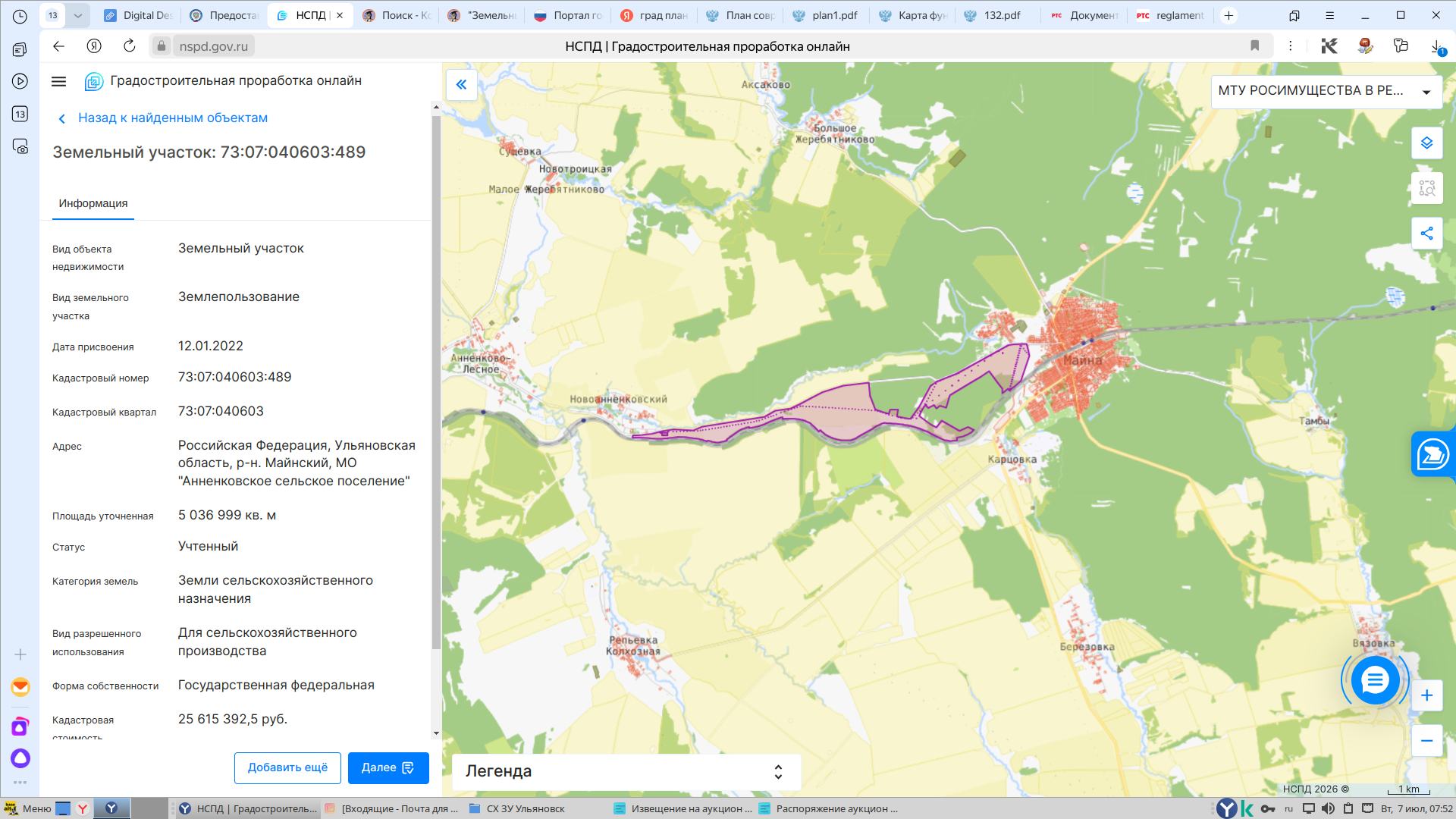Select the Информация tab
The image size is (1456, 819).
tap(93, 203)
